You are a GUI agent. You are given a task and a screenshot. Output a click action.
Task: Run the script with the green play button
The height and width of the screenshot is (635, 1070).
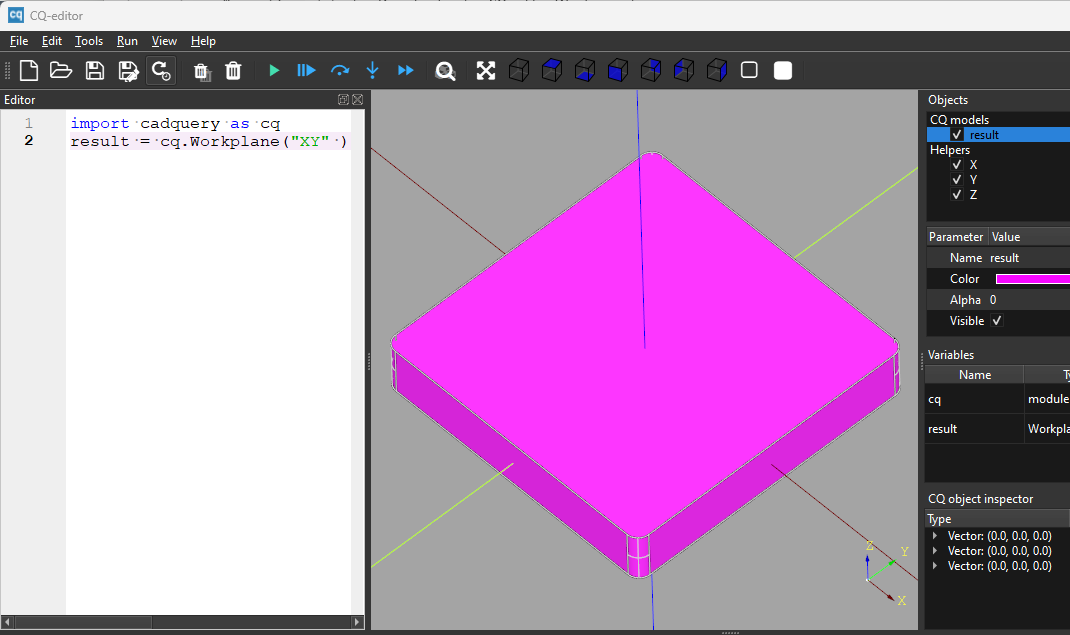pos(274,70)
